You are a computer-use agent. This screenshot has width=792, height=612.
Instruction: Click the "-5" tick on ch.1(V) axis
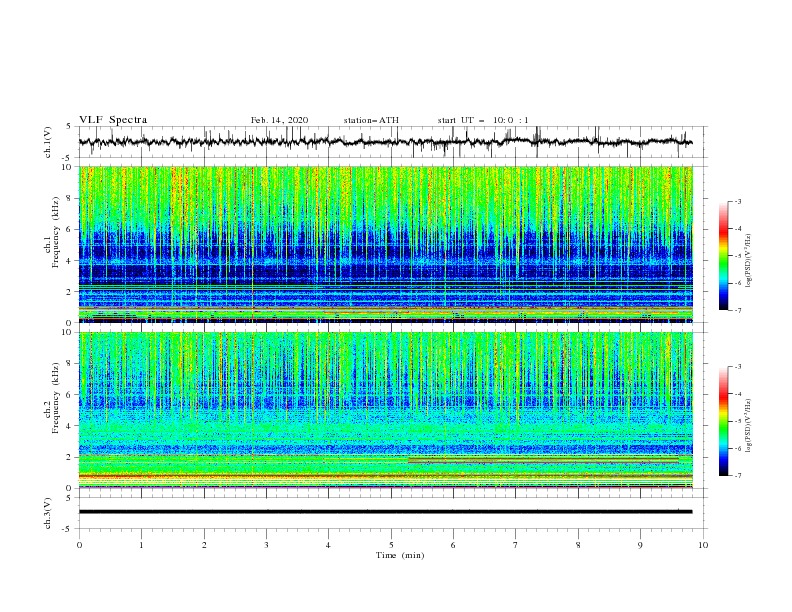click(x=68, y=158)
